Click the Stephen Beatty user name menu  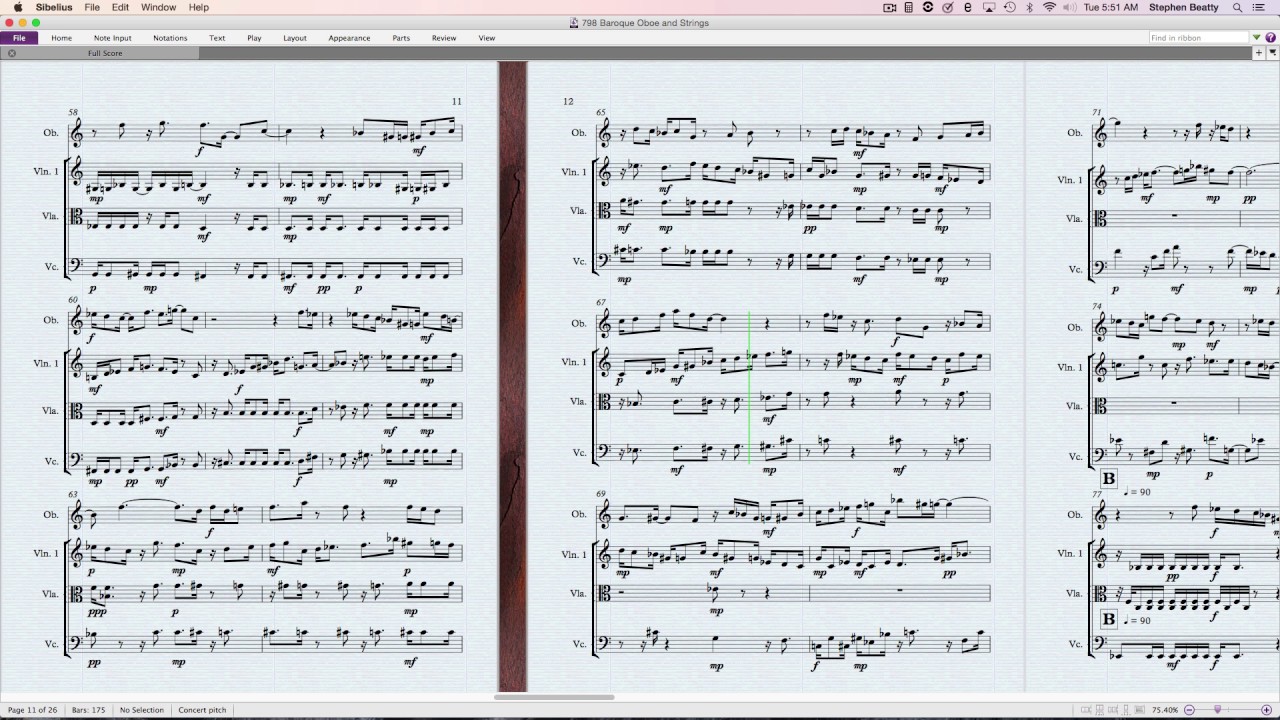[1183, 7]
